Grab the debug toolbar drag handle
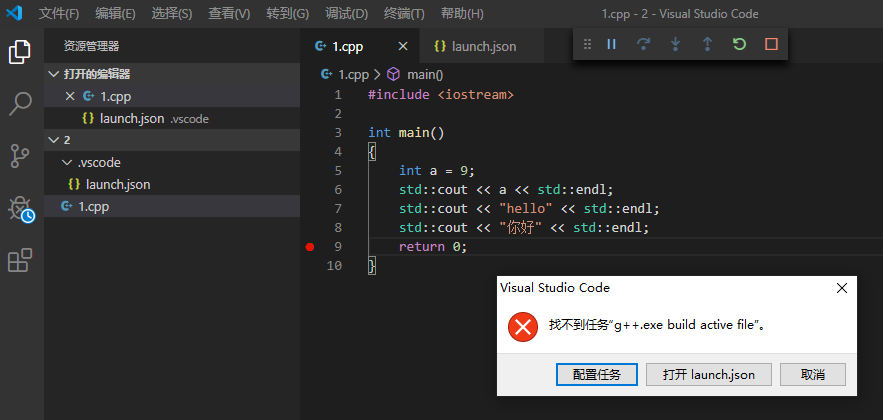Viewport: 883px width, 420px height. tap(587, 44)
